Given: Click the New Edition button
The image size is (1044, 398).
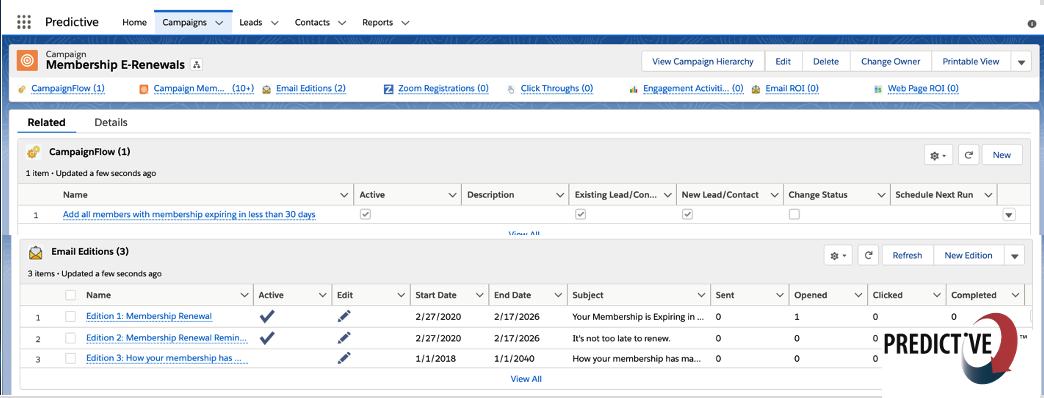Looking at the screenshot, I should point(968,255).
